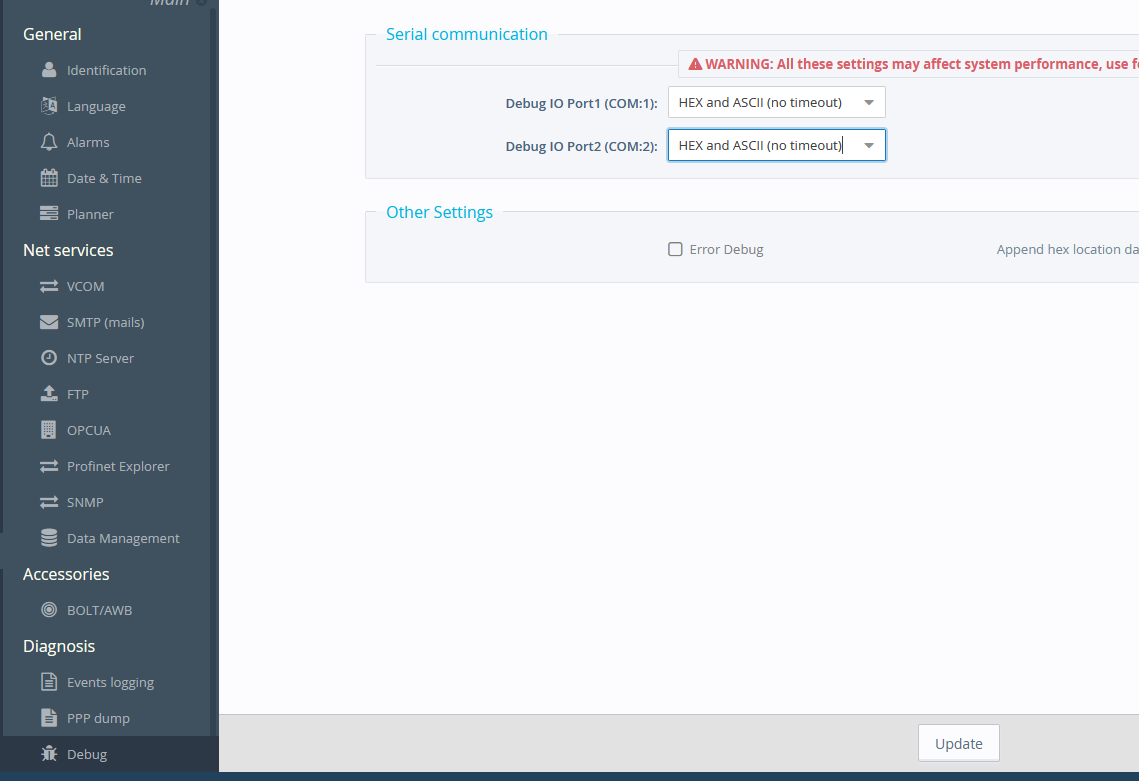
Task: Open the Language settings page
Action: [x=96, y=106]
